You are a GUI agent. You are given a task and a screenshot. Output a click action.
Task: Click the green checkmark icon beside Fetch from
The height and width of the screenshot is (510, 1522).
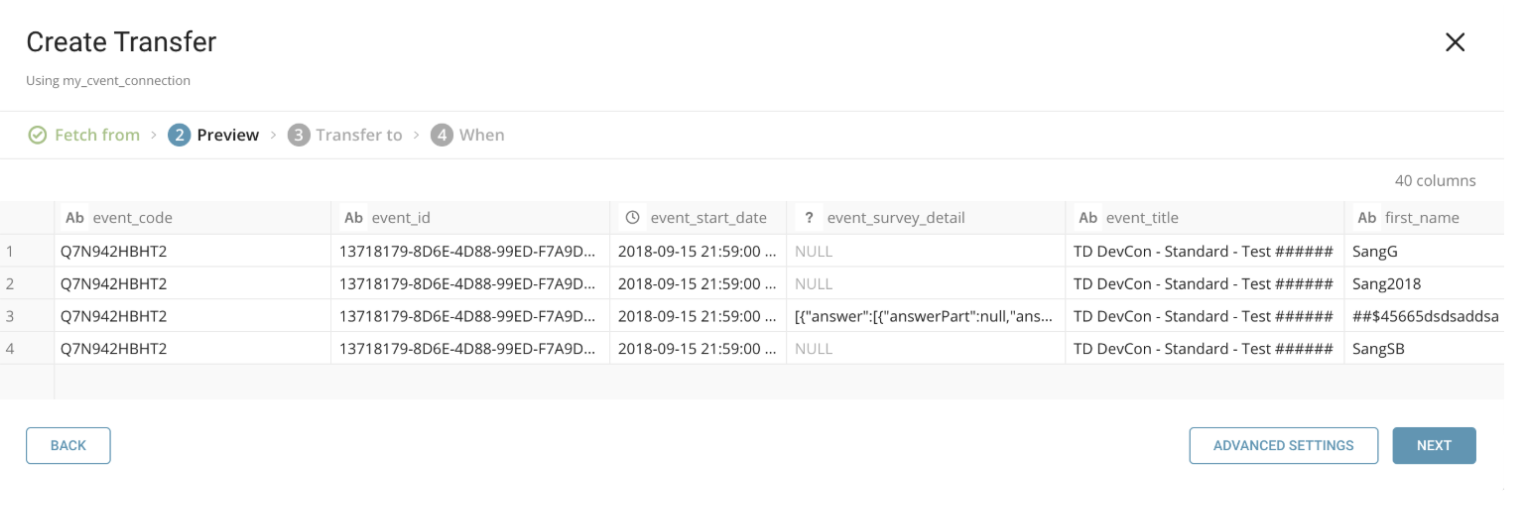37,135
